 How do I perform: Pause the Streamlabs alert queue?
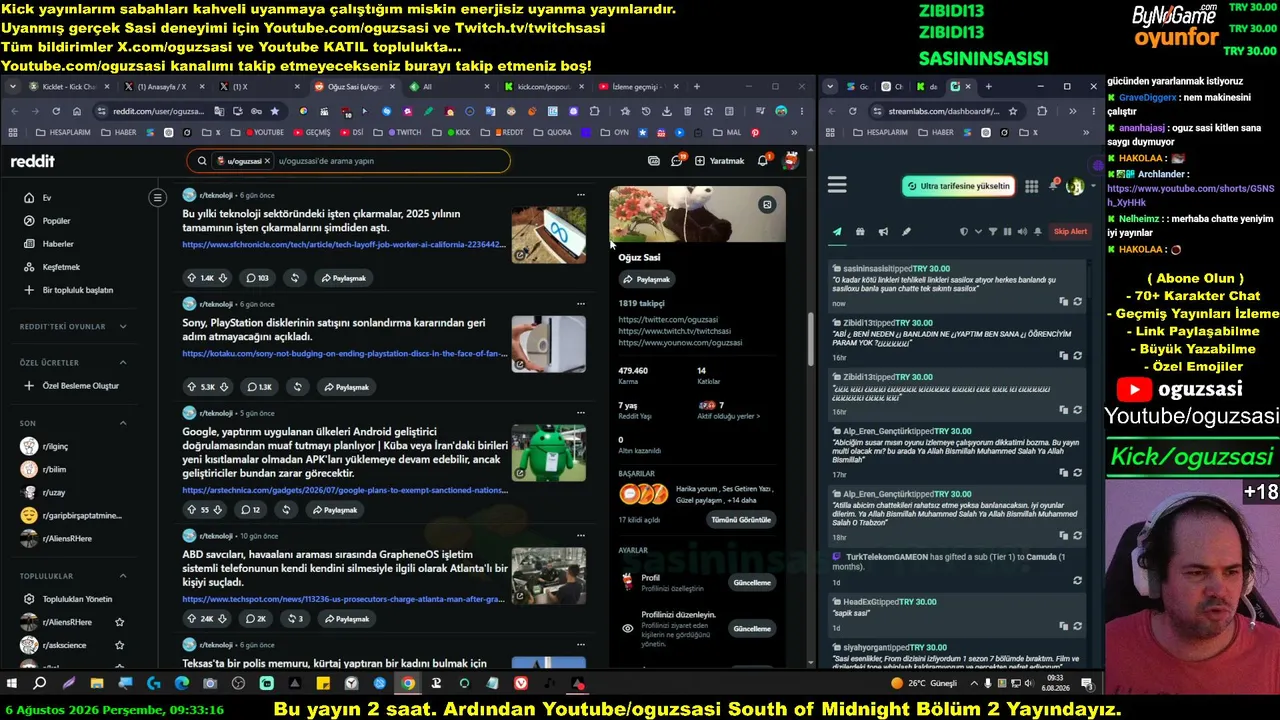tap(1007, 232)
